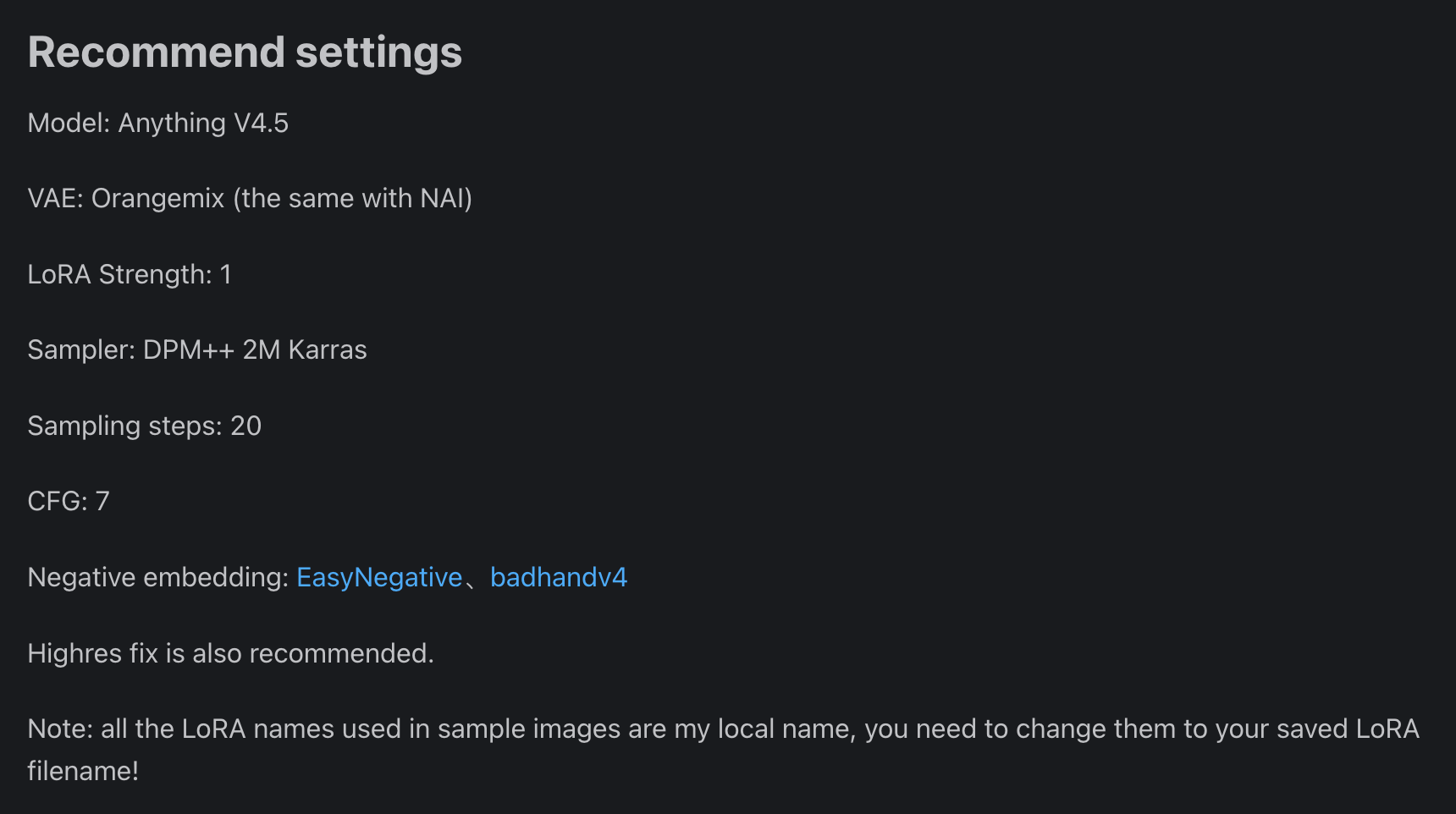The image size is (1456, 814).
Task: Click the Model: Anything V4.5 line
Action: tap(158, 124)
